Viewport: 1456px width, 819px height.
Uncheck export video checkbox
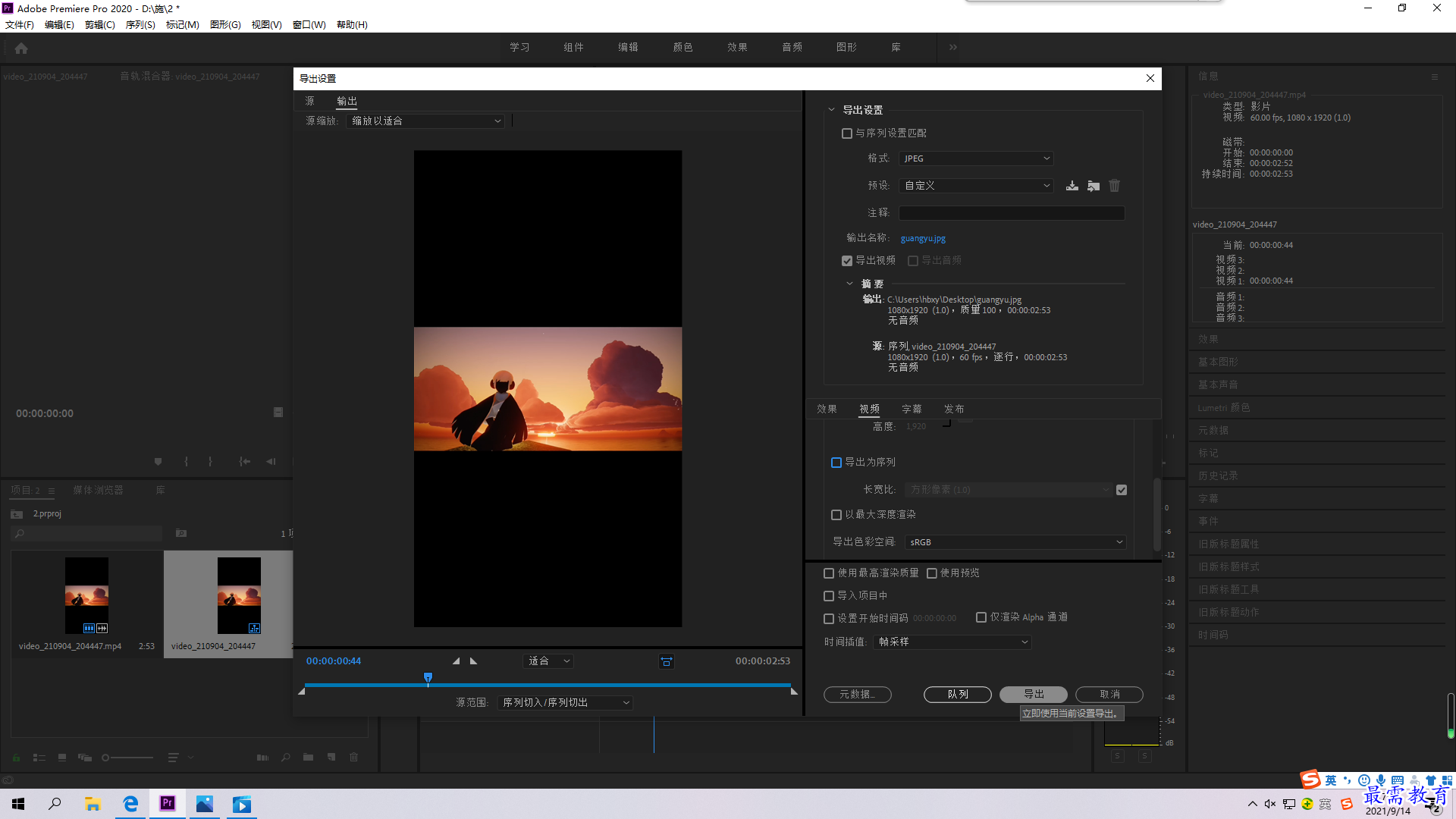846,261
